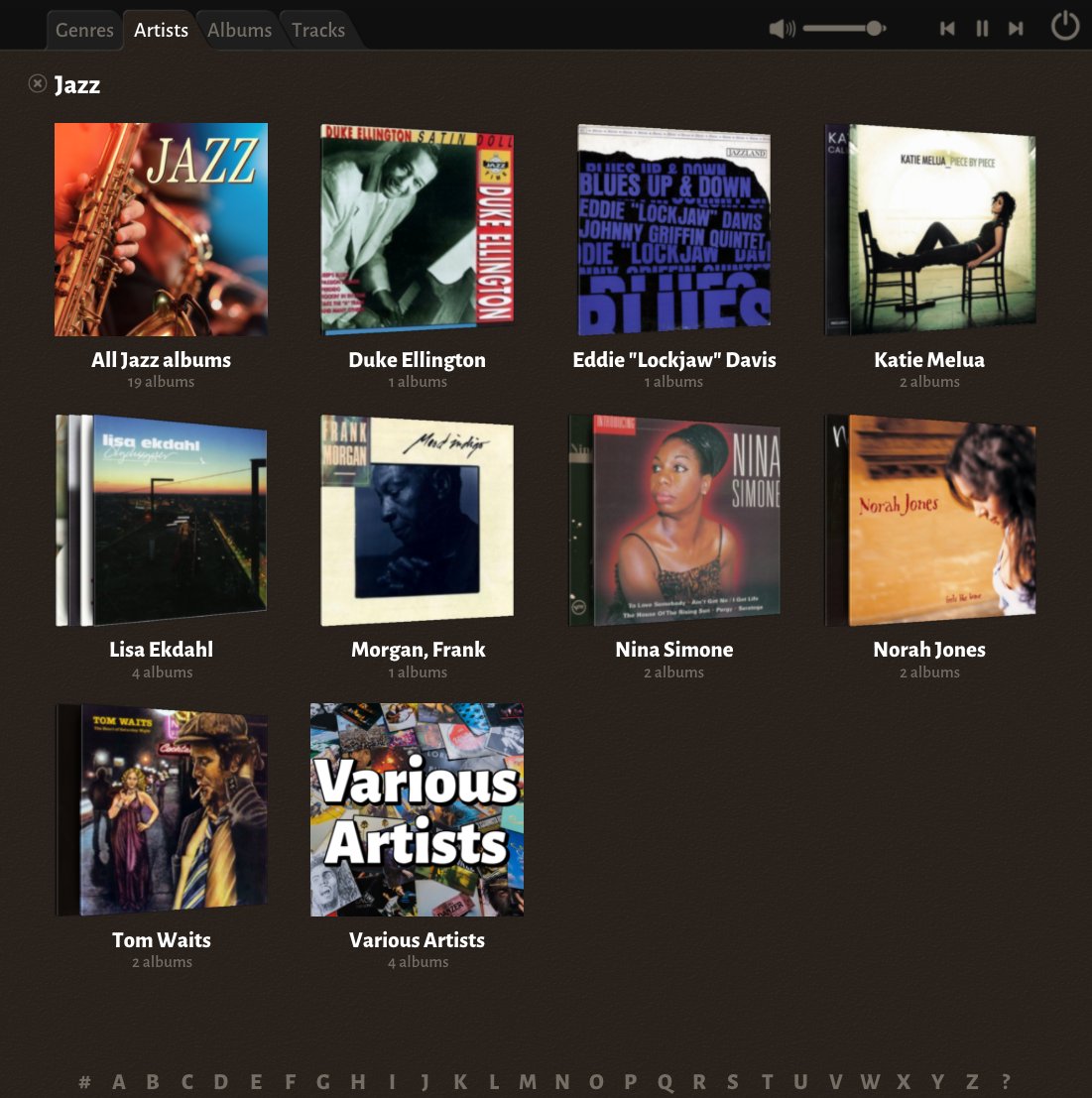This screenshot has height=1098, width=1092.
Task: Pause the current playback
Action: click(x=982, y=29)
